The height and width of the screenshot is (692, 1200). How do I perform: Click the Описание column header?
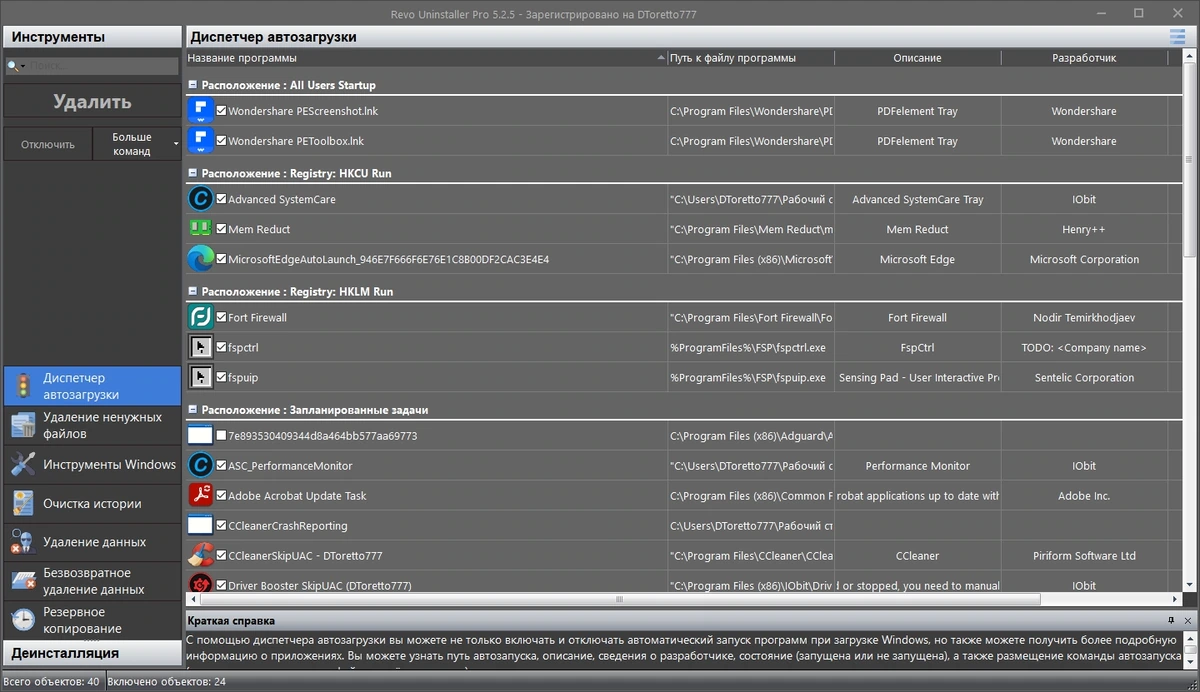tap(917, 58)
